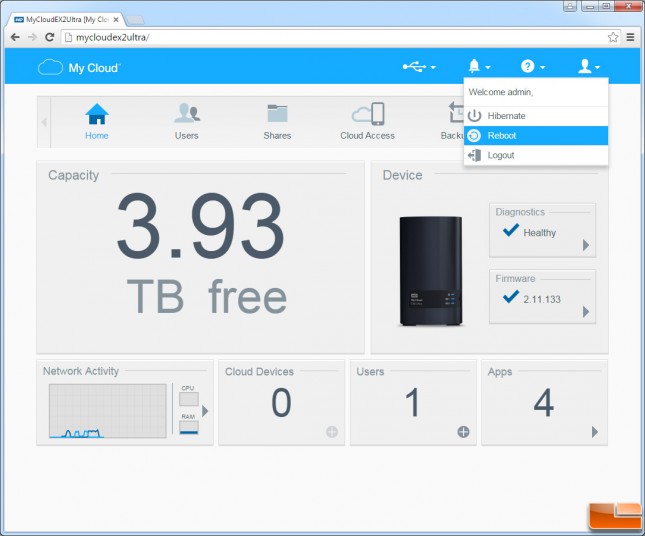Select Hibernate from the user menu
This screenshot has height=536, width=645.
536,116
